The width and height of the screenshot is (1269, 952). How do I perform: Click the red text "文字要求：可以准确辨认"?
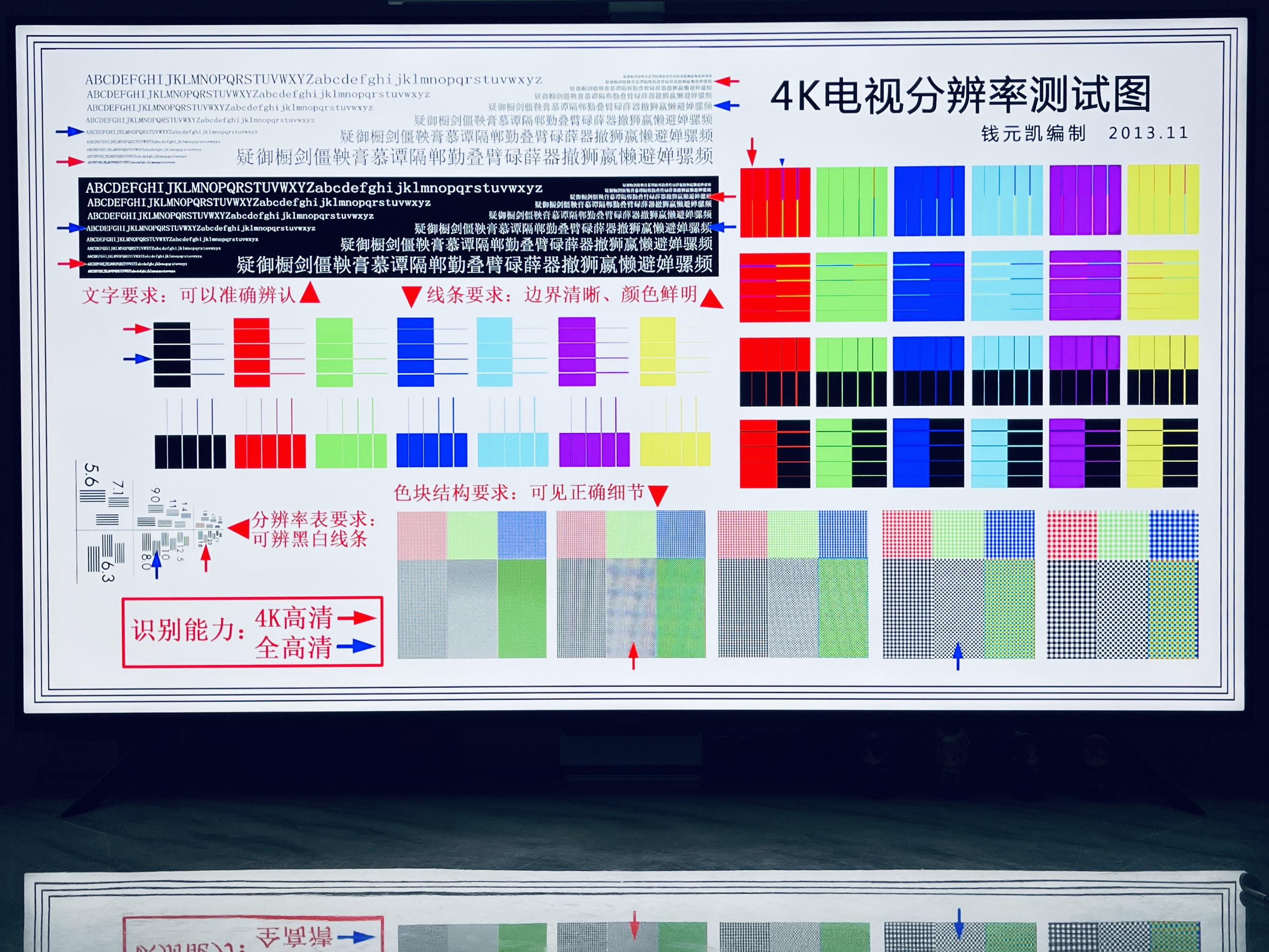pyautogui.click(x=189, y=295)
